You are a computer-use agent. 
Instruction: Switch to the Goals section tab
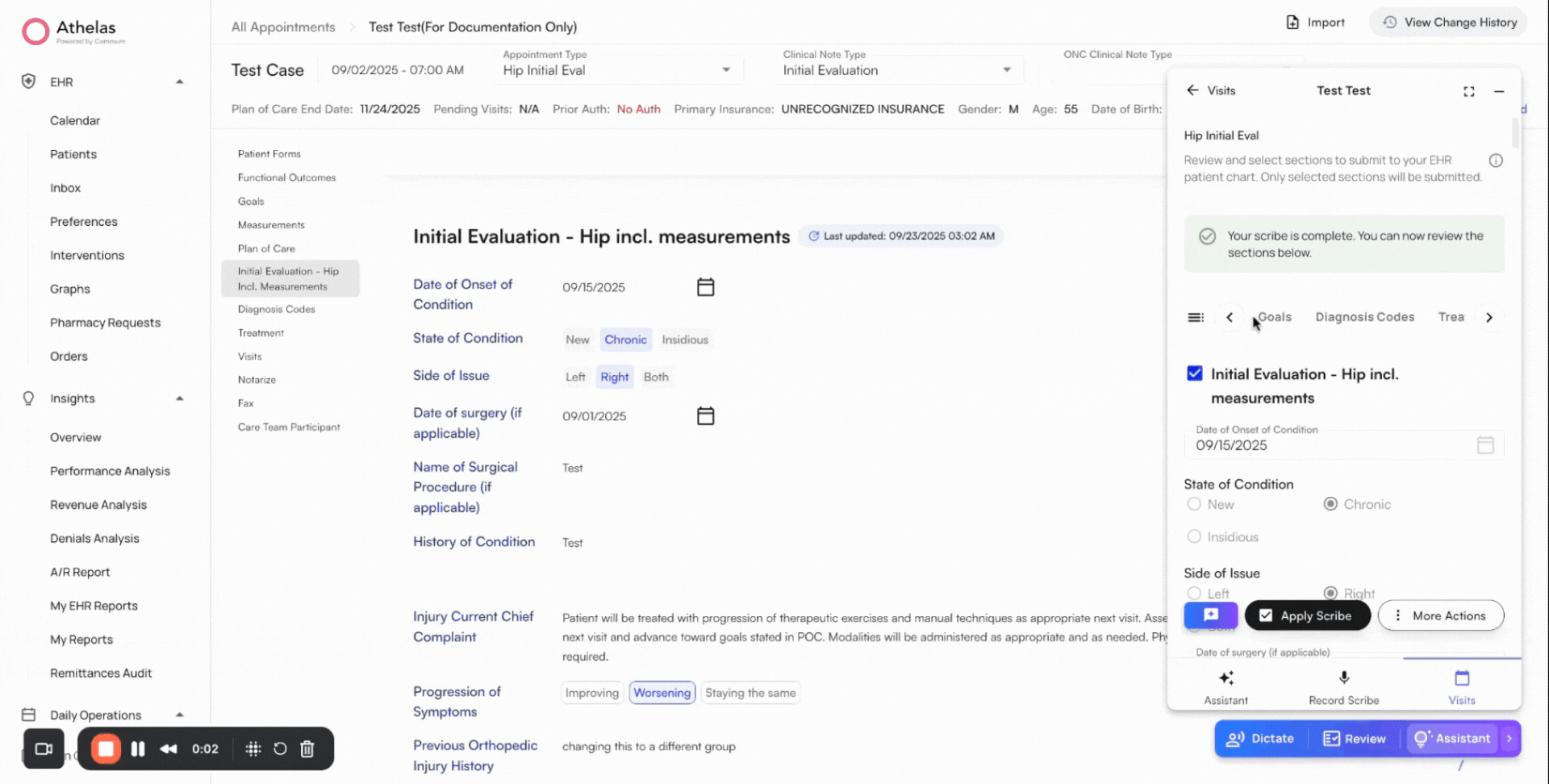tap(1275, 317)
